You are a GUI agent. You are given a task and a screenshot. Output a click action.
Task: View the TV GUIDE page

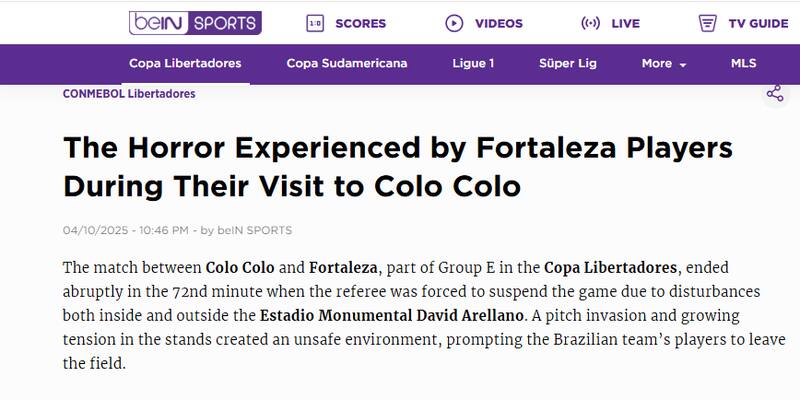757,22
